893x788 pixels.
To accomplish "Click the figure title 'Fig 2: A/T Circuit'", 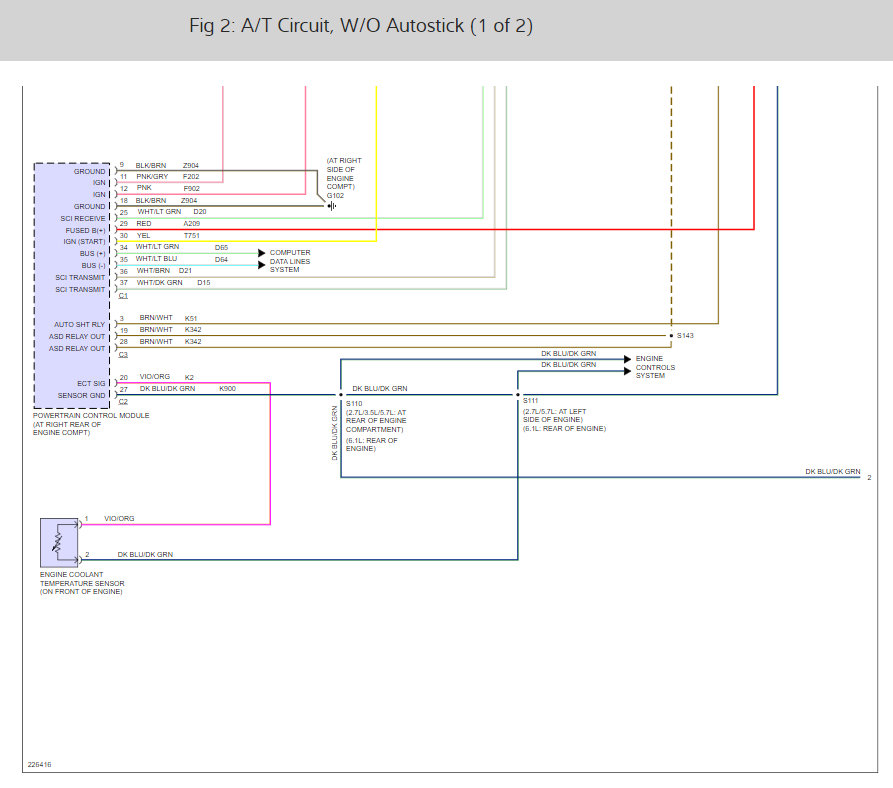I will [x=361, y=27].
